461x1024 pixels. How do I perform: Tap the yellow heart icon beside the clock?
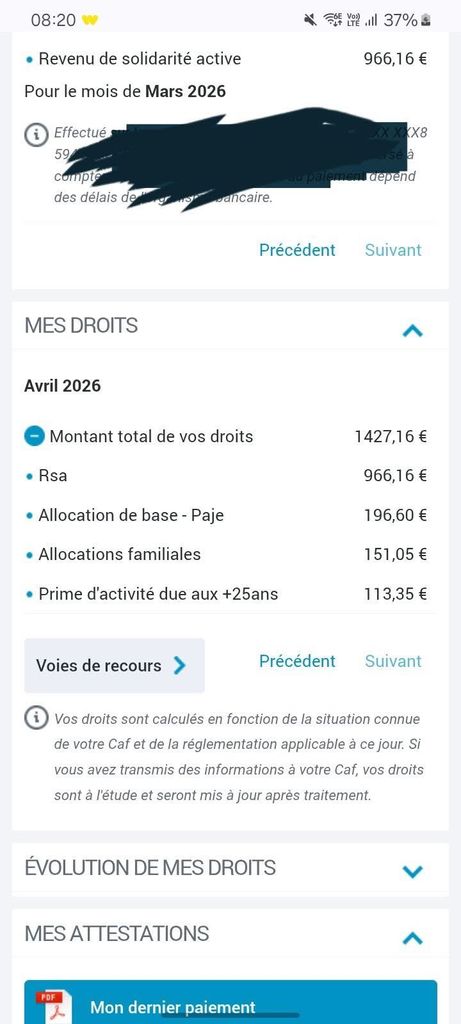coord(90,20)
